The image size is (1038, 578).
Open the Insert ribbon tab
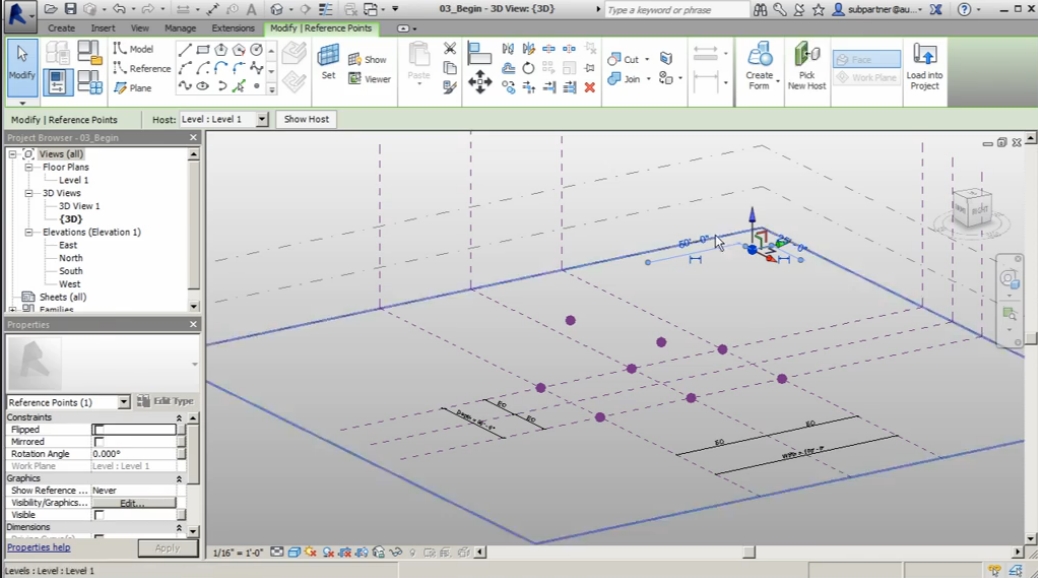tap(103, 28)
